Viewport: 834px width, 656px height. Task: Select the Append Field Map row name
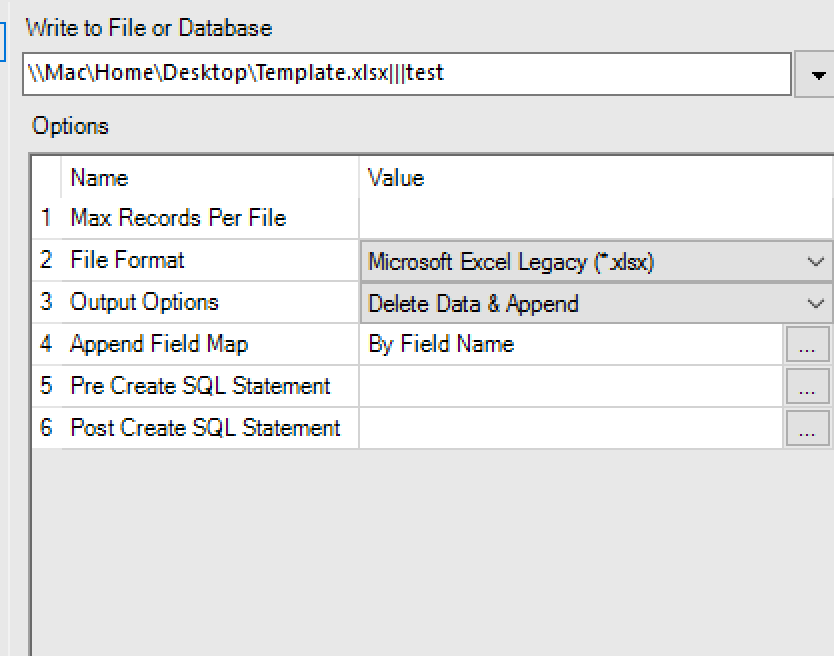point(159,345)
